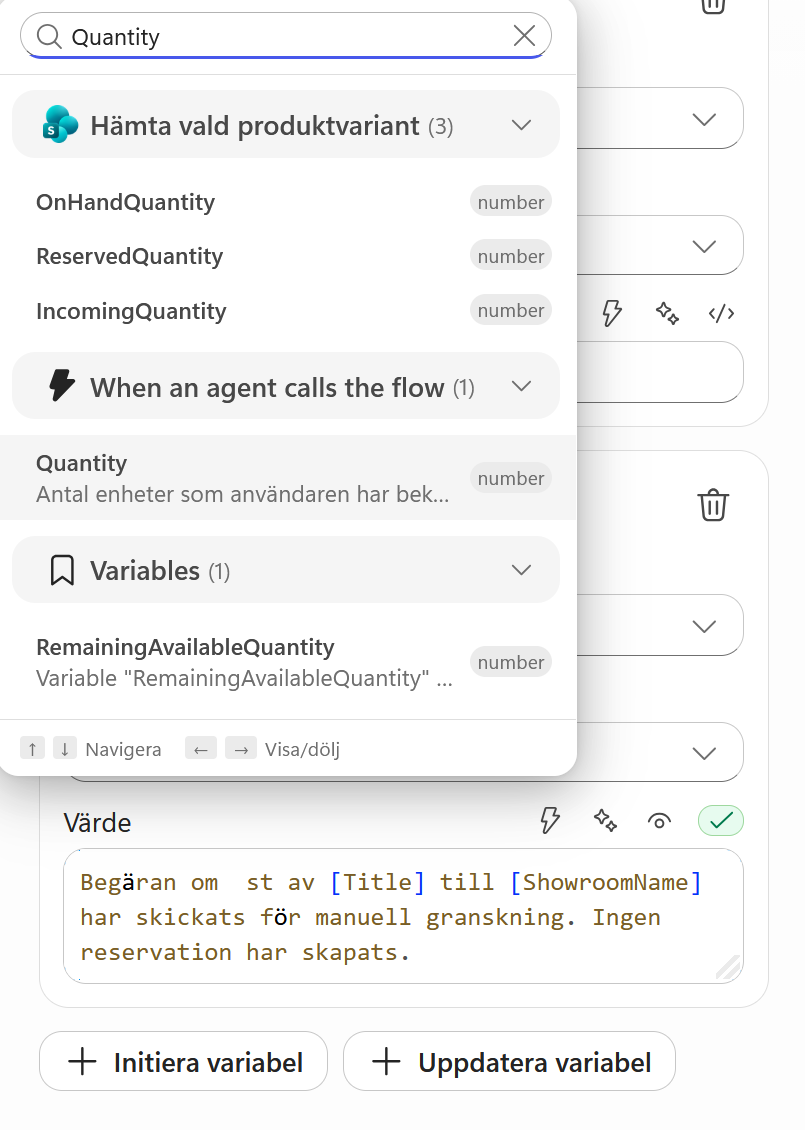The height and width of the screenshot is (1130, 805).
Task: Pick the IncomingQuantity item
Action: click(x=288, y=311)
